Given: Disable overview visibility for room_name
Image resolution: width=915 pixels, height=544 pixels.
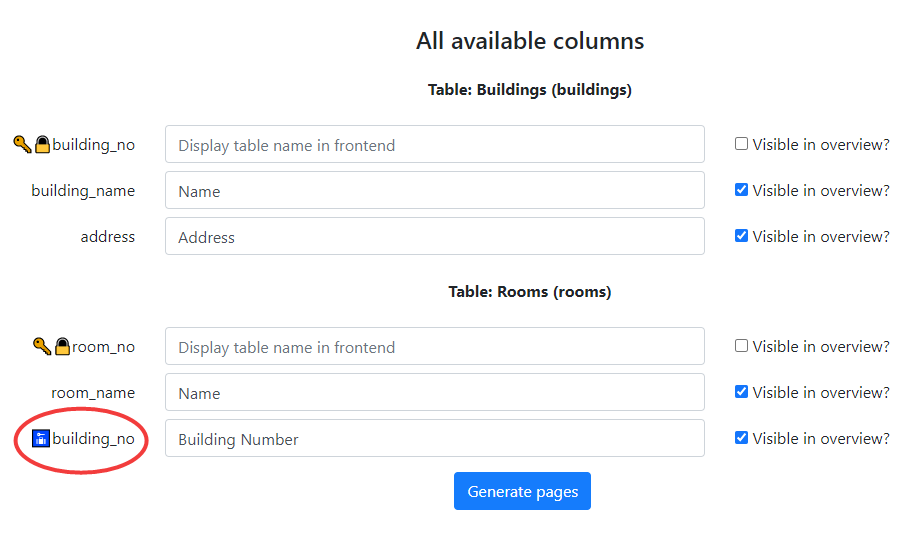Looking at the screenshot, I should coord(741,392).
